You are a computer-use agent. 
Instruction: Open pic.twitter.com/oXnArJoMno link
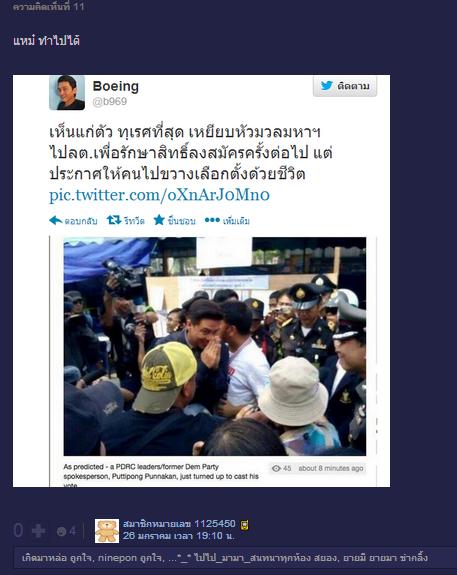pos(160,195)
